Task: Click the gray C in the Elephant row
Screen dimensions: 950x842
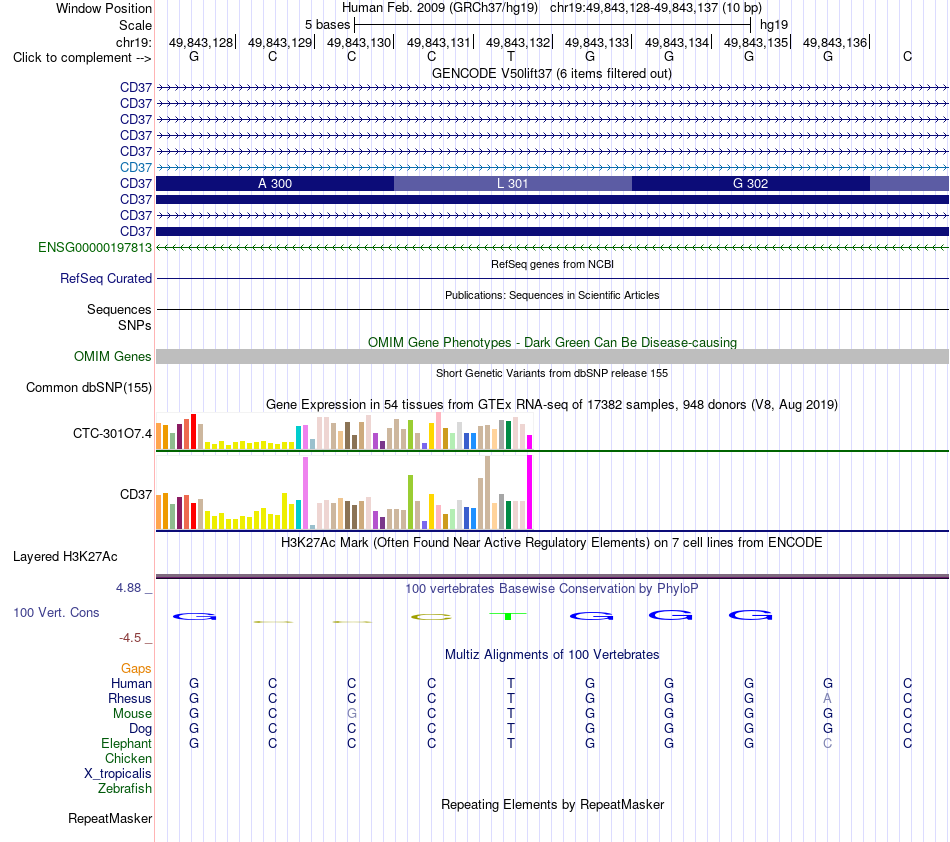Action: 828,743
